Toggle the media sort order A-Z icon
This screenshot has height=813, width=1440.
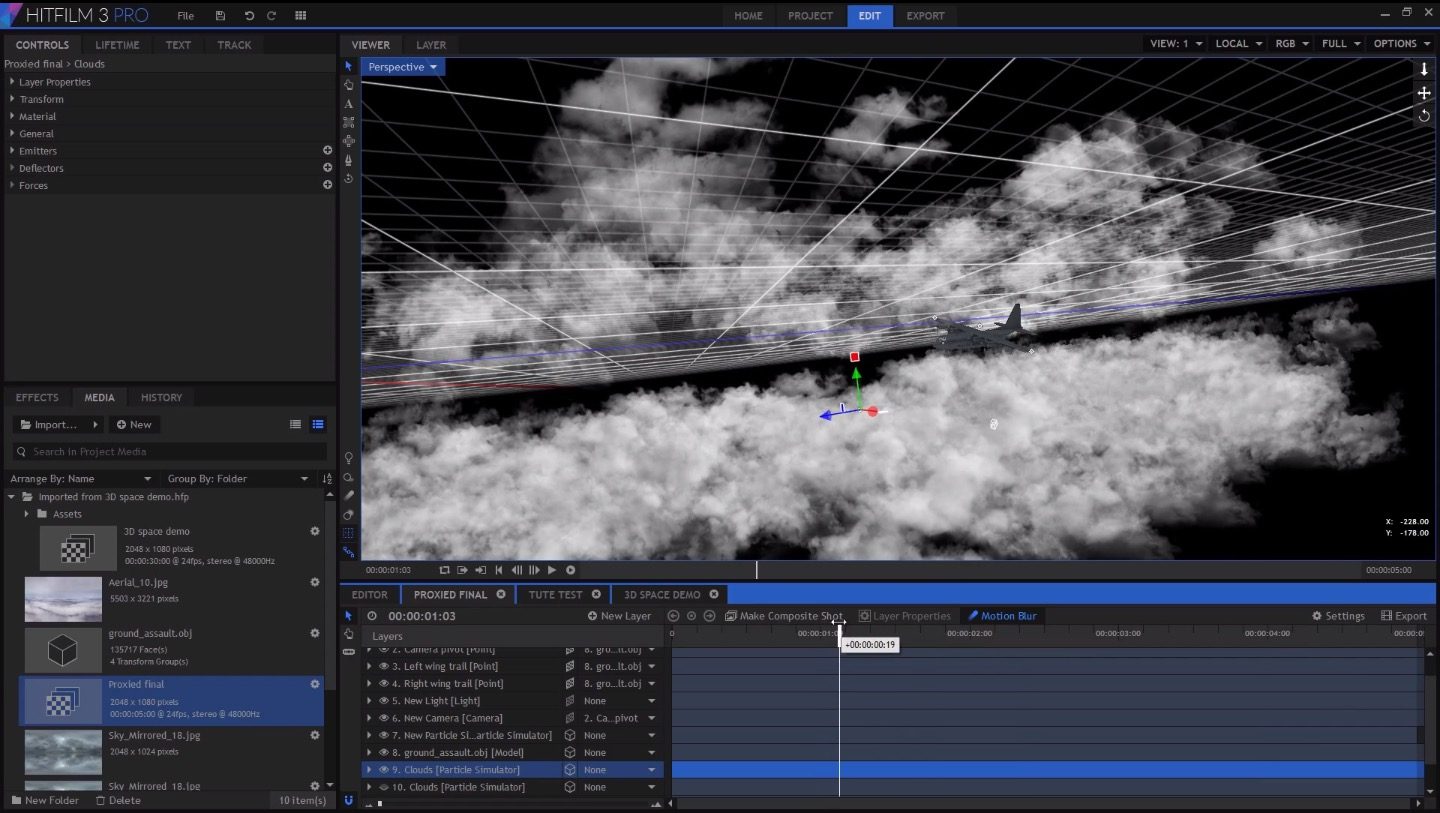point(327,479)
